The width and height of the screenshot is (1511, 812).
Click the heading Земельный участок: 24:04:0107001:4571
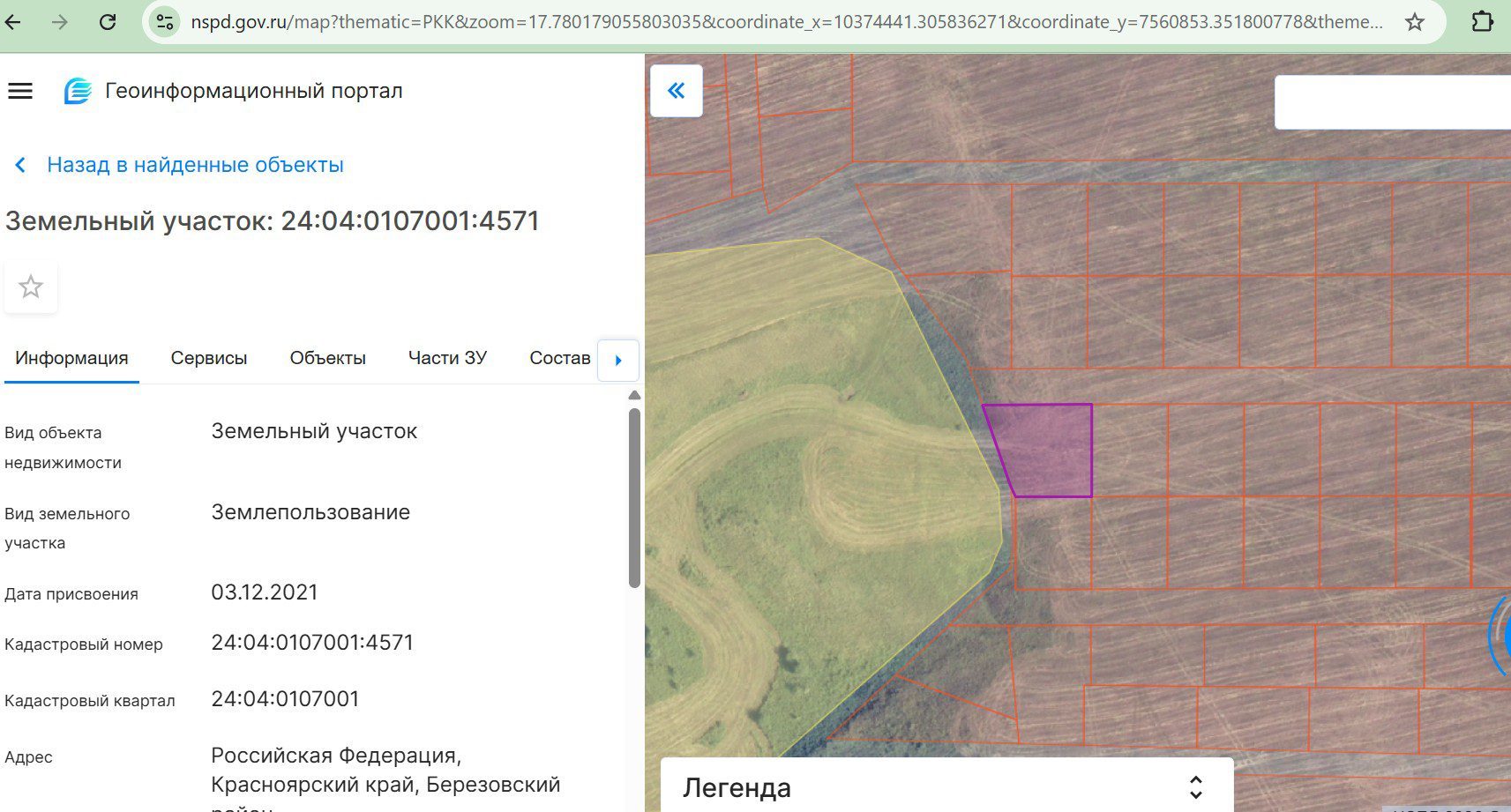273,220
